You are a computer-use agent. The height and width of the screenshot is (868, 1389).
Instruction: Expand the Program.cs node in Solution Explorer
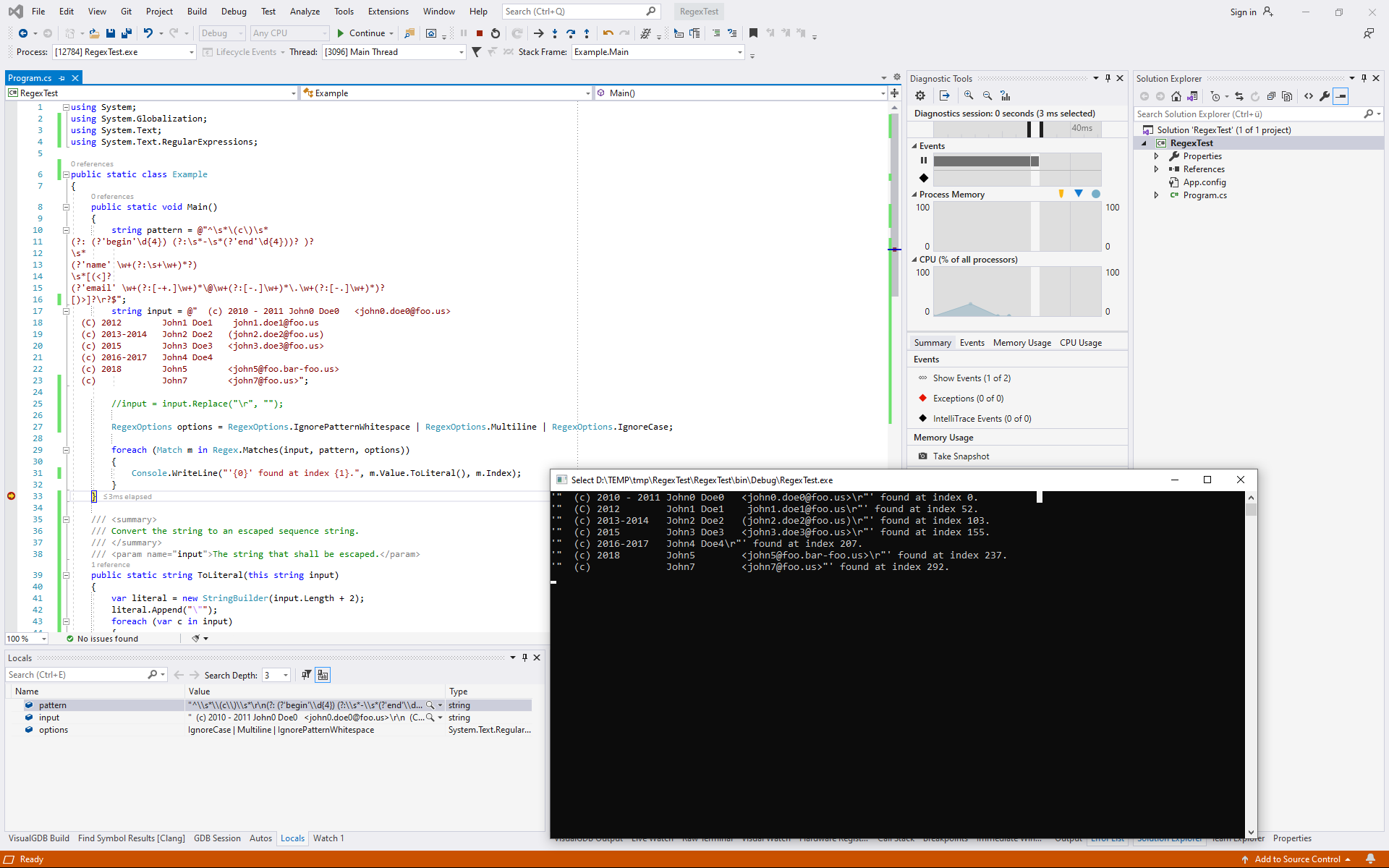click(1156, 195)
